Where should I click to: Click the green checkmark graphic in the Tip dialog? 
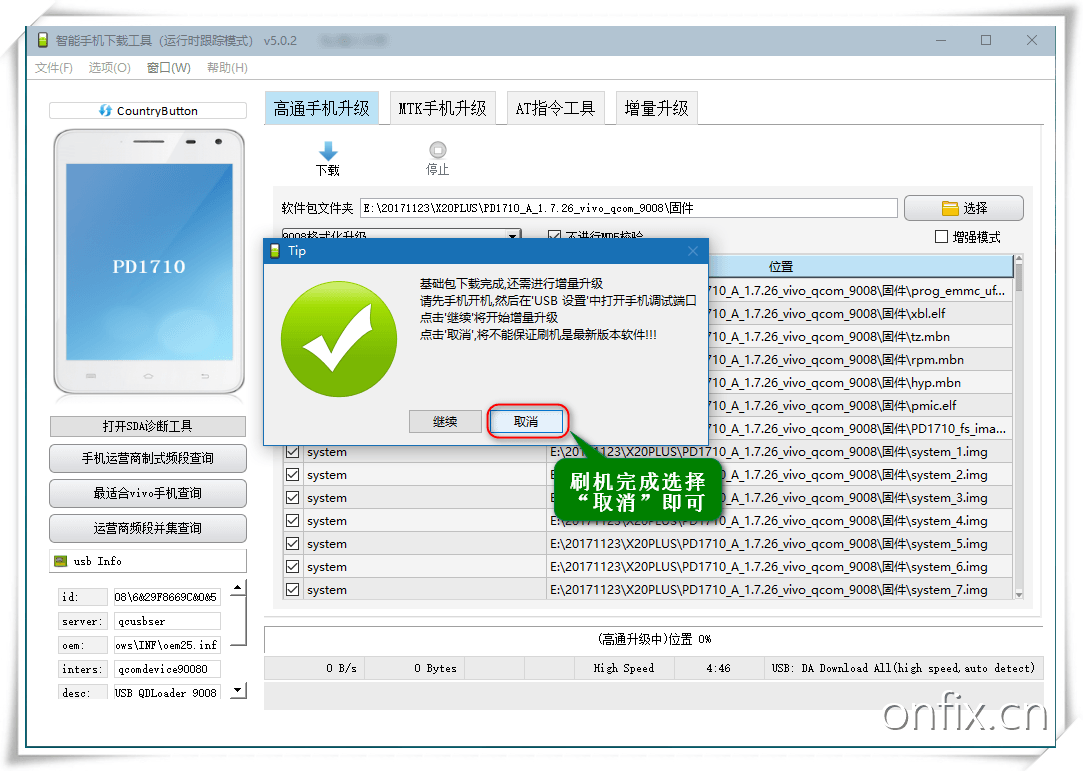pyautogui.click(x=338, y=339)
